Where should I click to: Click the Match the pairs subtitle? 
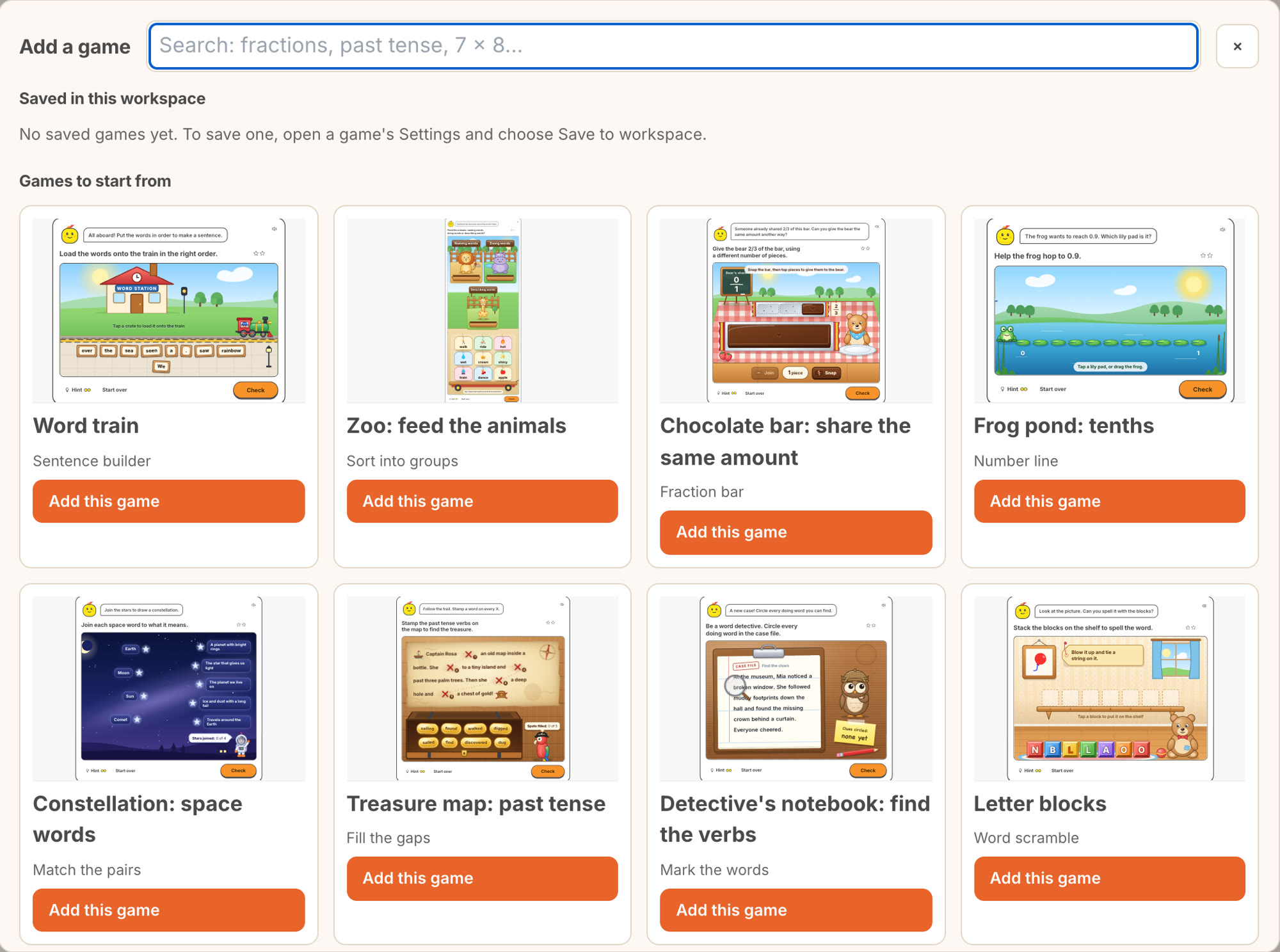click(86, 869)
